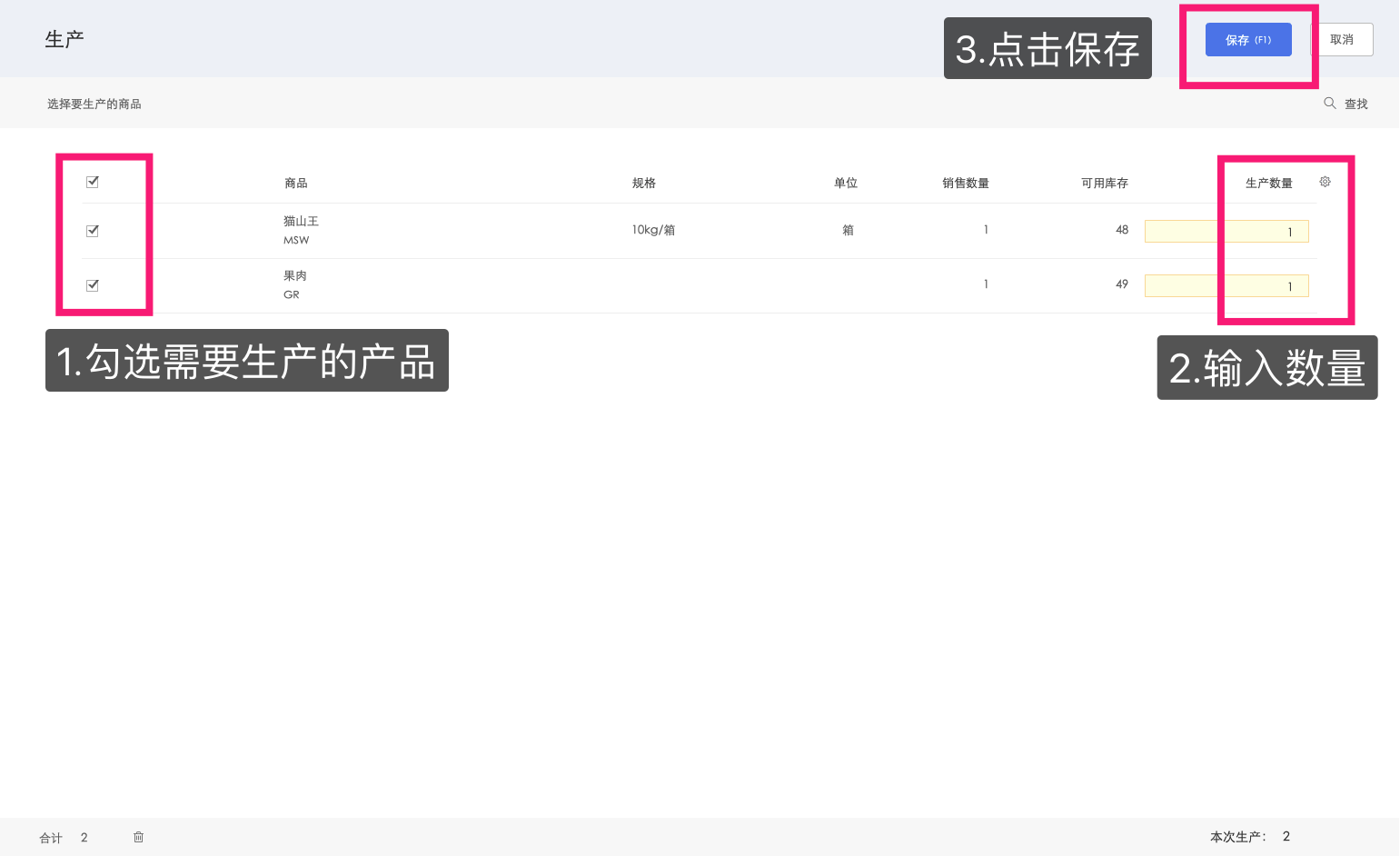
Task: Click the 商品 column header
Action: (295, 182)
